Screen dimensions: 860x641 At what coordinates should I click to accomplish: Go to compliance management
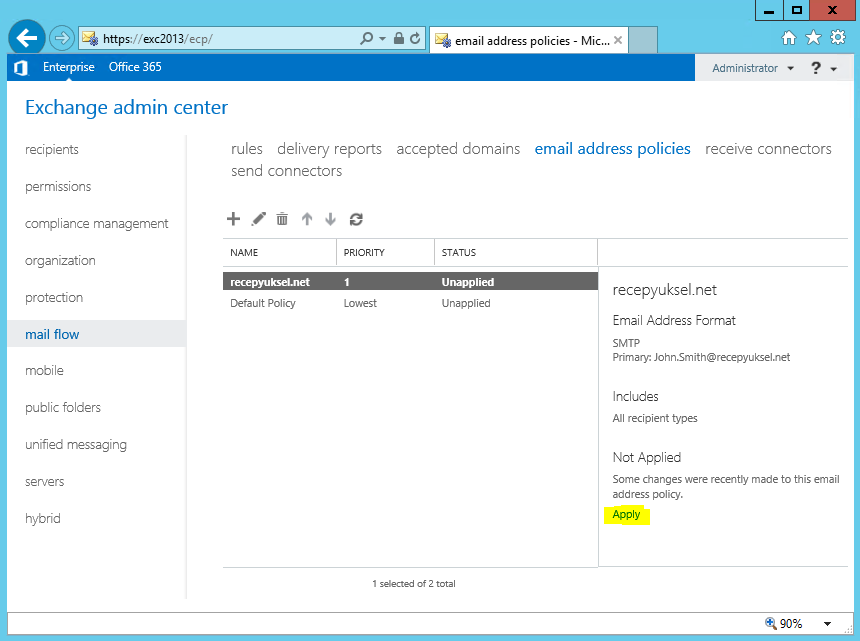pos(97,224)
